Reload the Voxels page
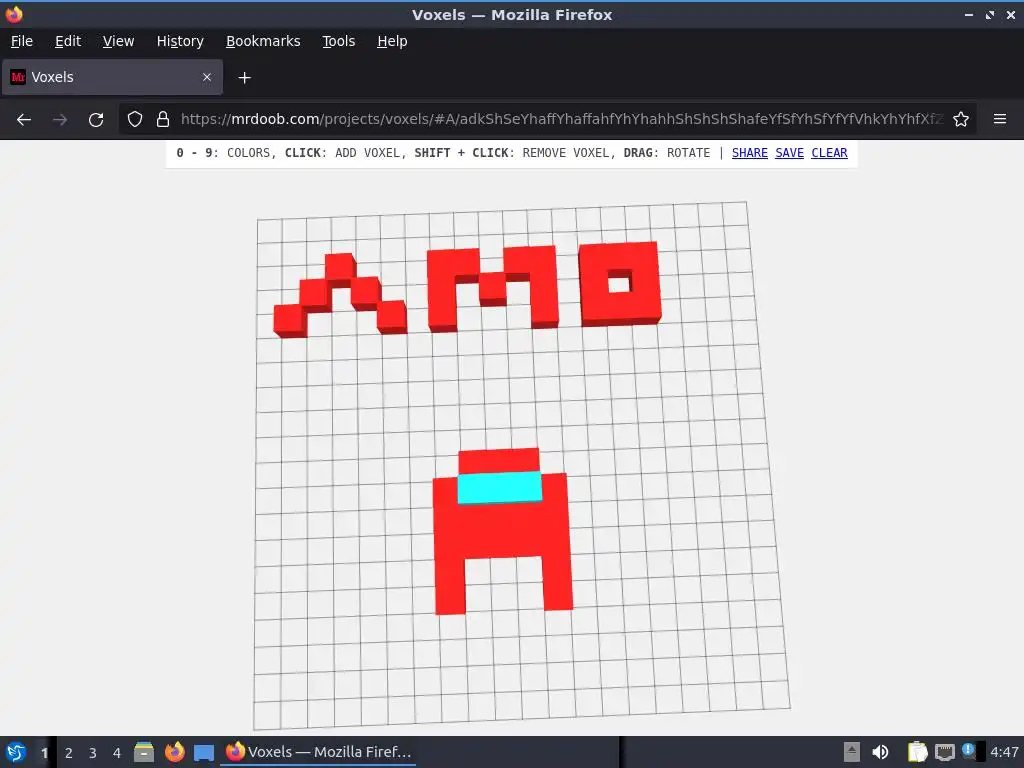The image size is (1024, 768). click(x=96, y=120)
